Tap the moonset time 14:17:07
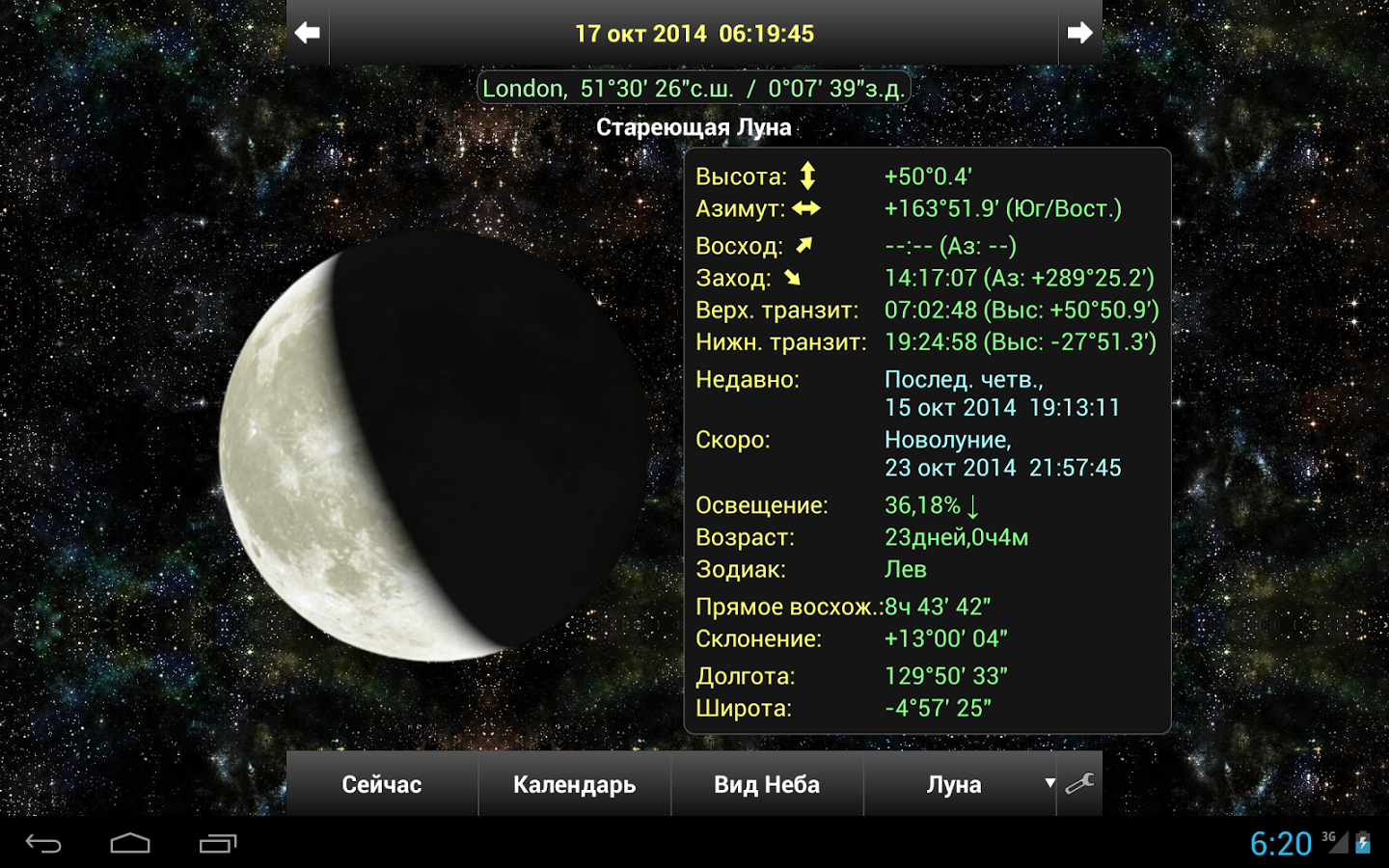The height and width of the screenshot is (868, 1389). [x=1020, y=278]
